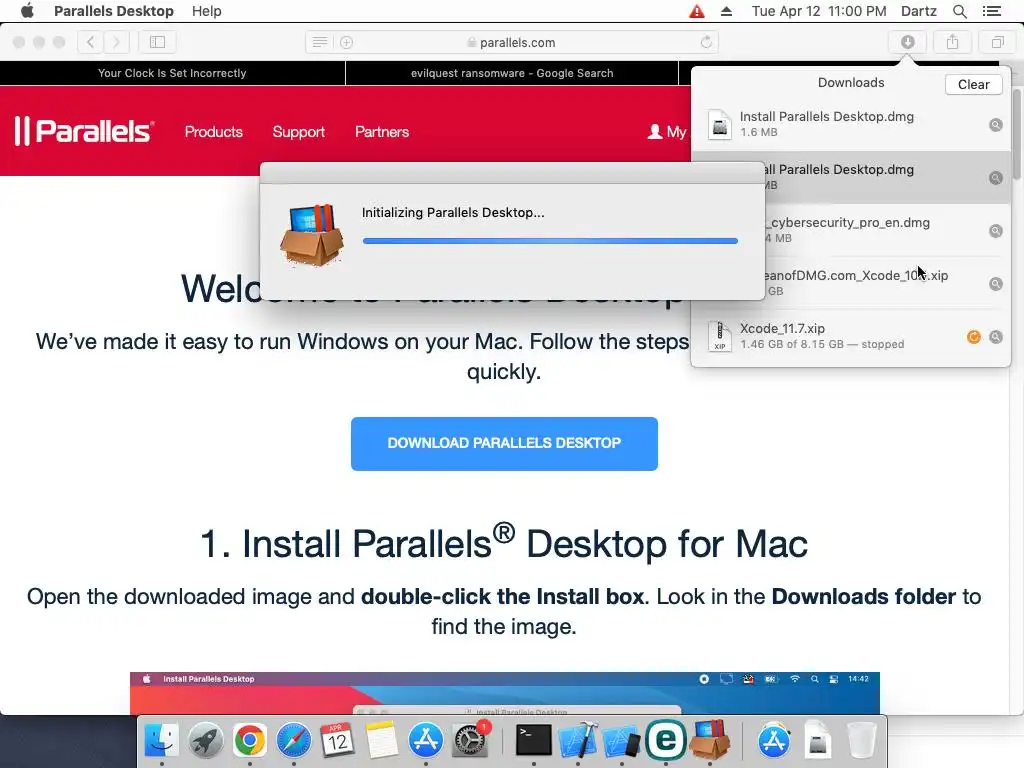Reload the page with the refresh icon
The image size is (1024, 768).
point(706,42)
